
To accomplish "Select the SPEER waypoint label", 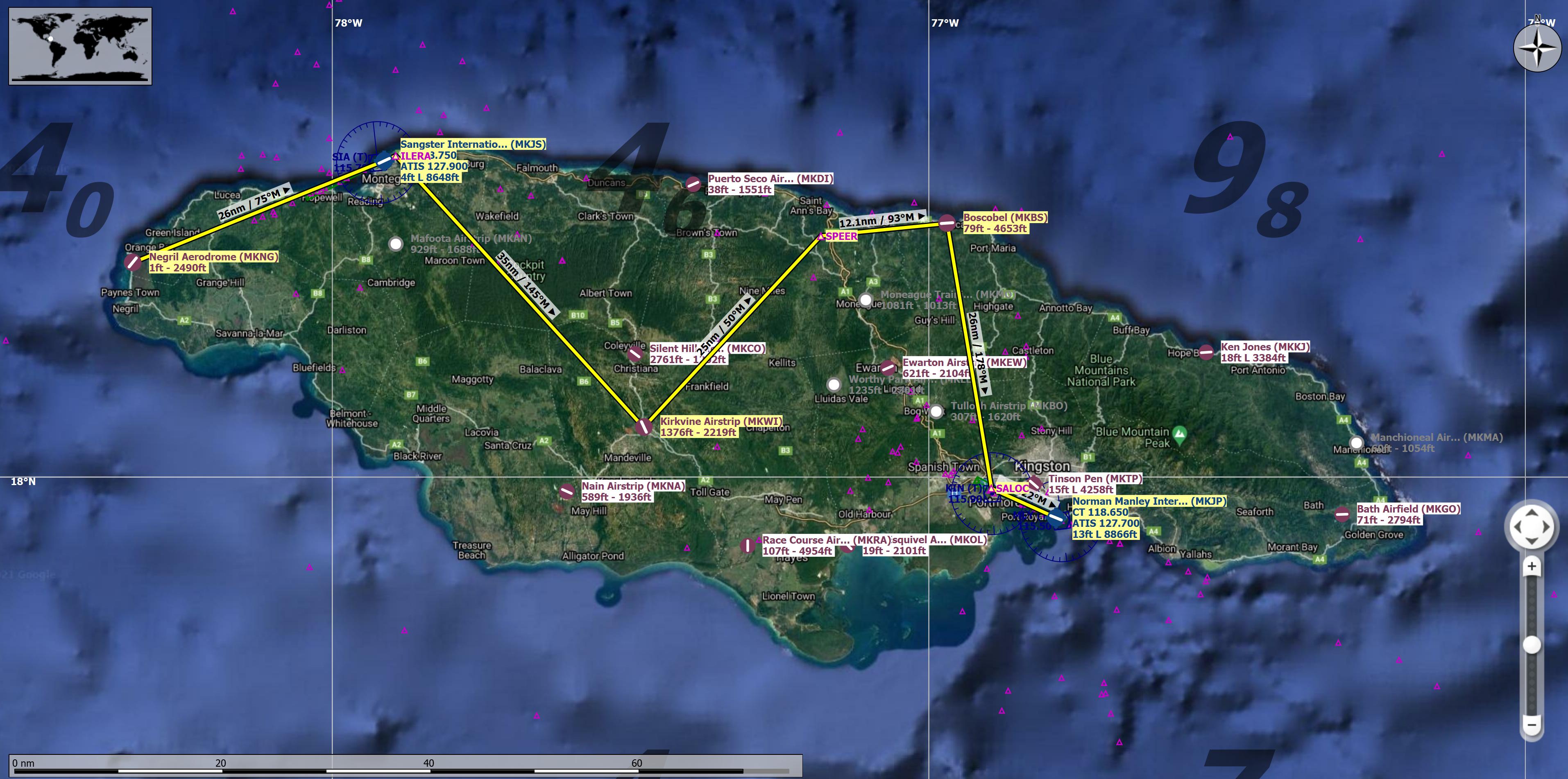I will 841,236.
